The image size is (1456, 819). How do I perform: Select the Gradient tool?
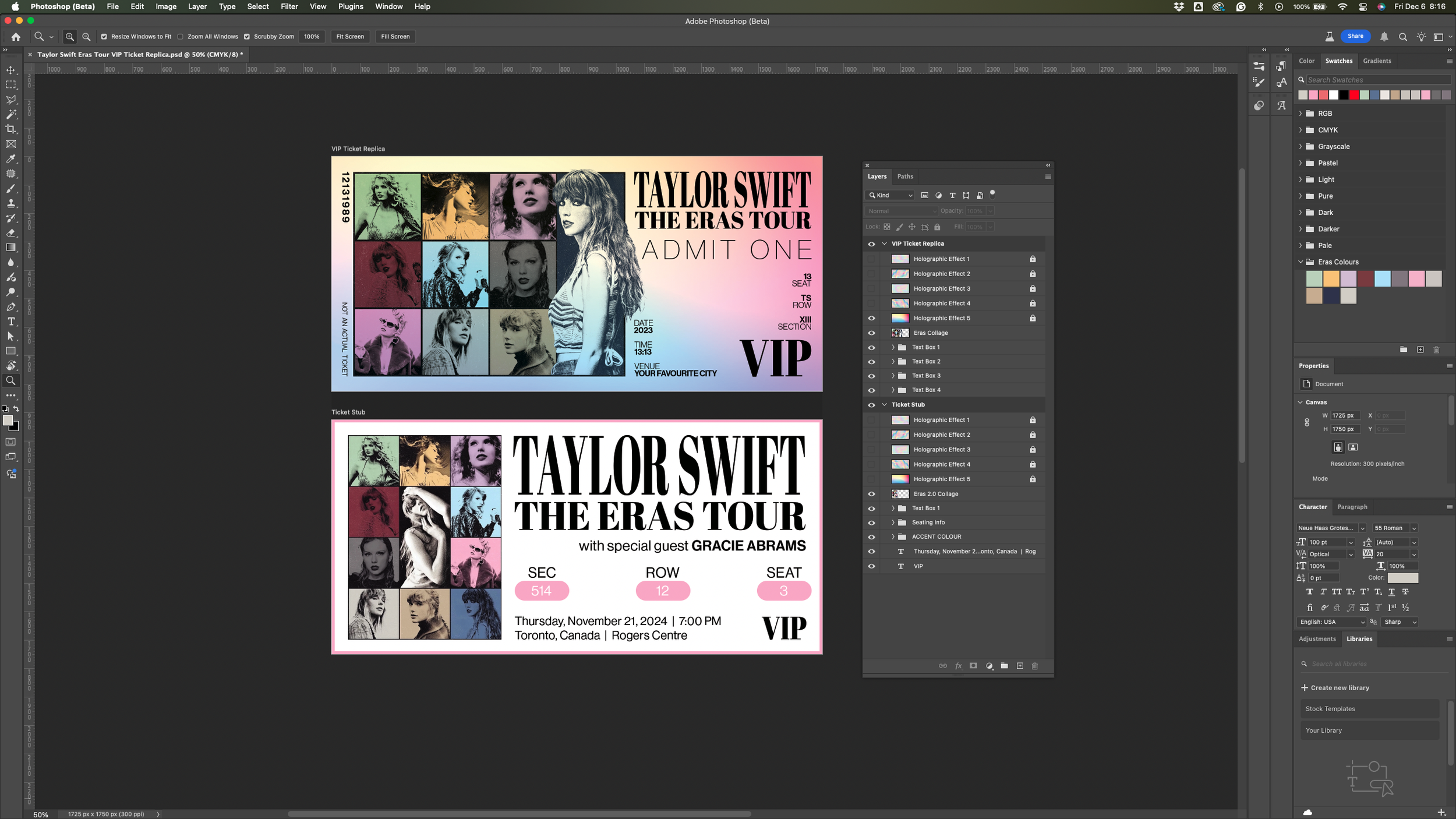pos(10,248)
